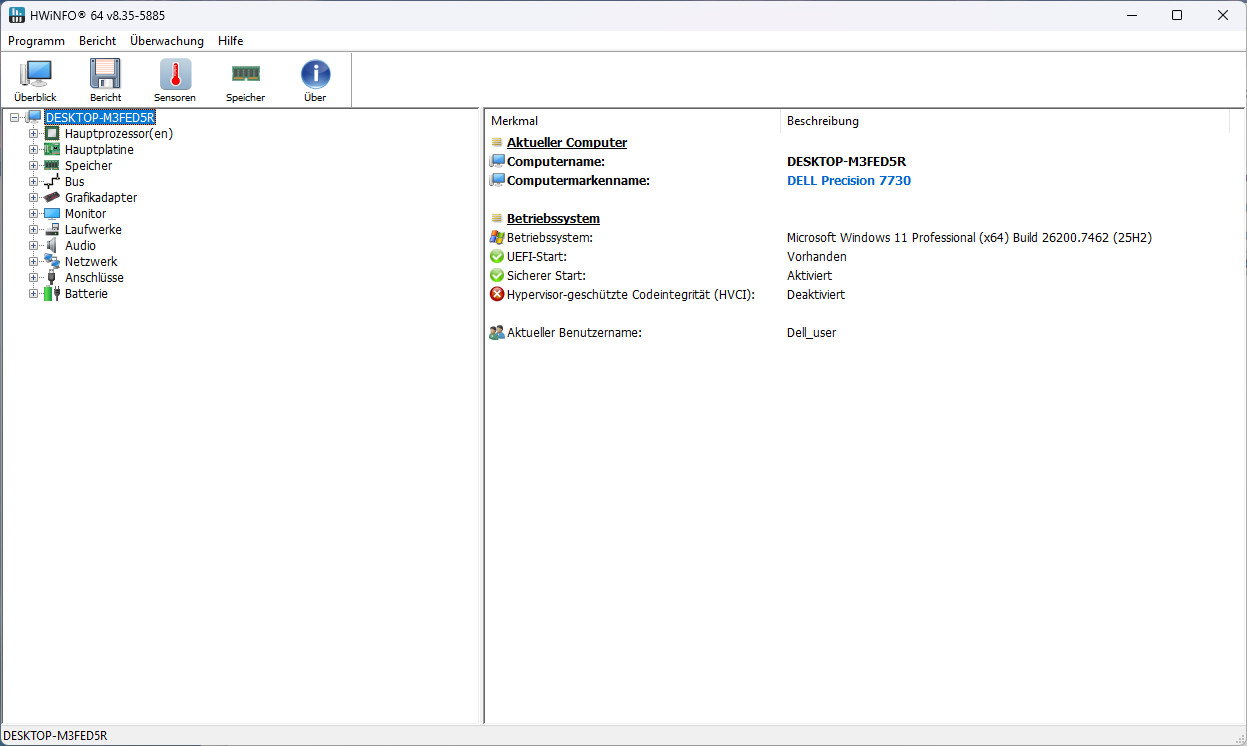Click the Audio speaker icon

[x=52, y=246]
